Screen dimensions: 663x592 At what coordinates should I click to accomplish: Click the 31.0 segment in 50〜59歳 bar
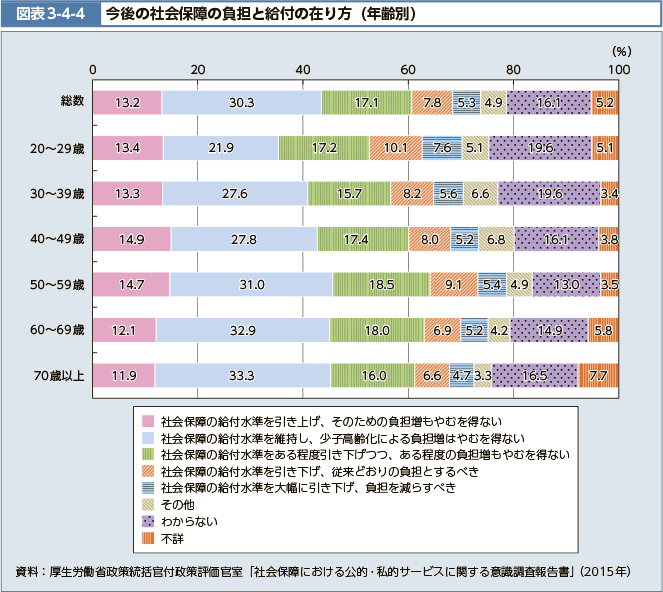tap(251, 285)
